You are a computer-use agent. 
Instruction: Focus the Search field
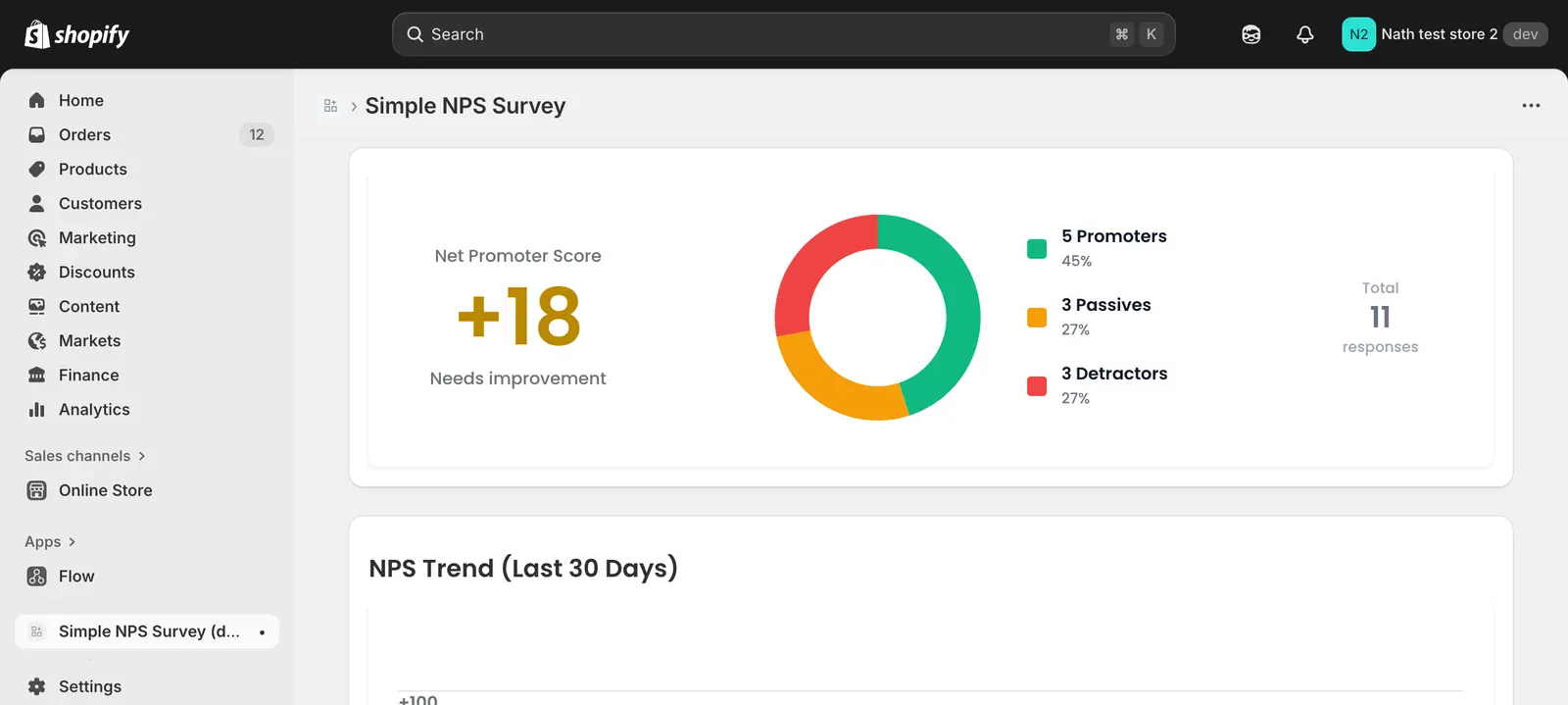coord(784,34)
